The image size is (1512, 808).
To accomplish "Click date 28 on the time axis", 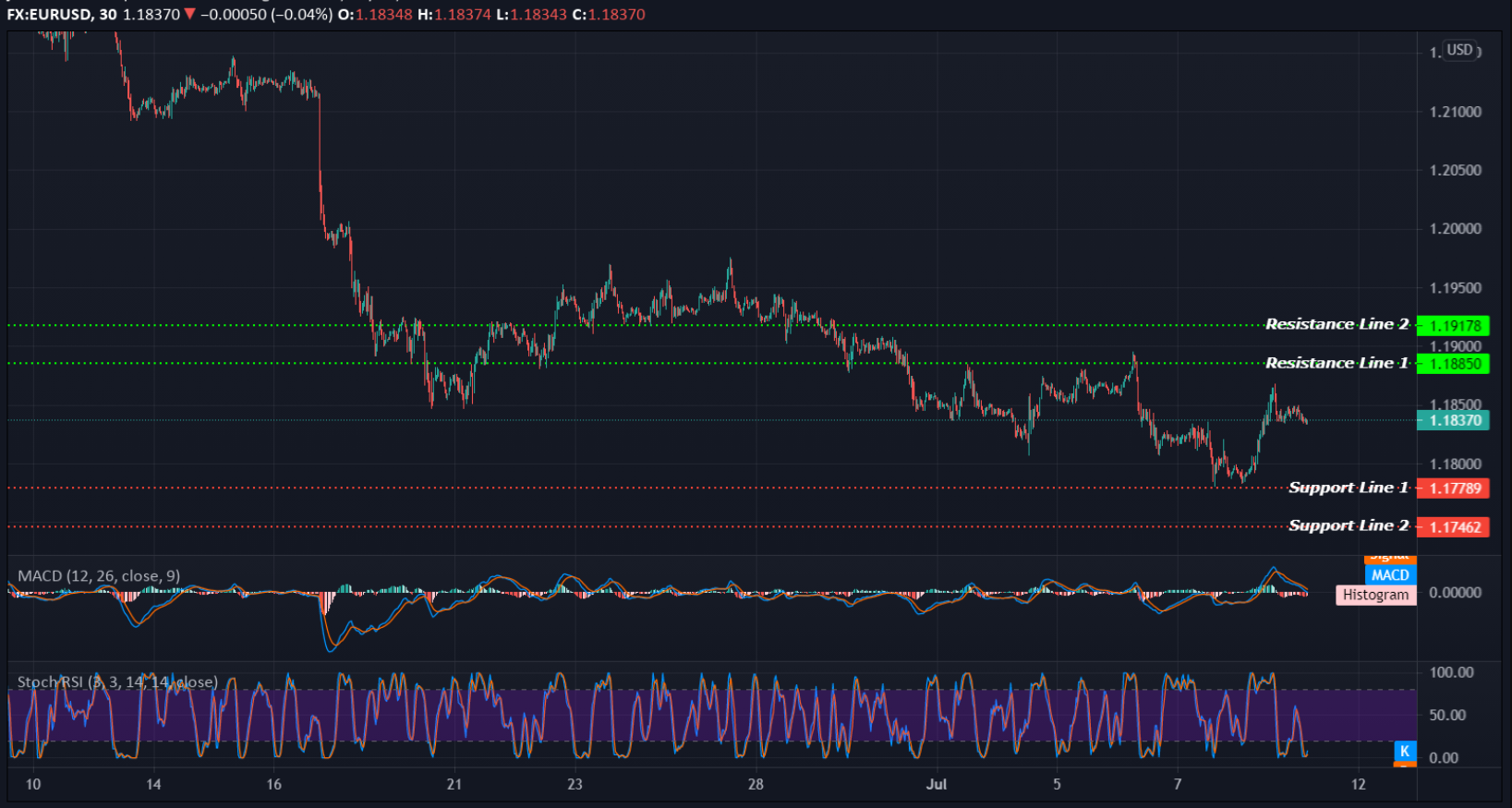I will [756, 784].
